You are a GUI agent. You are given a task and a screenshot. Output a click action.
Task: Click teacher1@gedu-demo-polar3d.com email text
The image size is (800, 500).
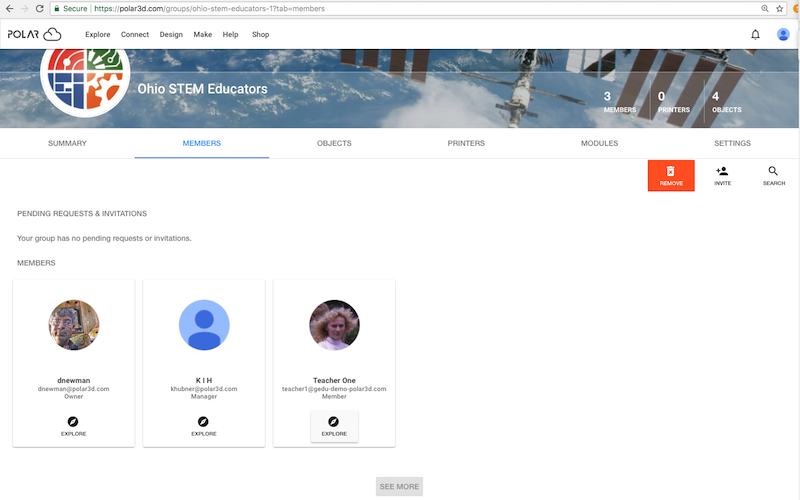[334, 389]
